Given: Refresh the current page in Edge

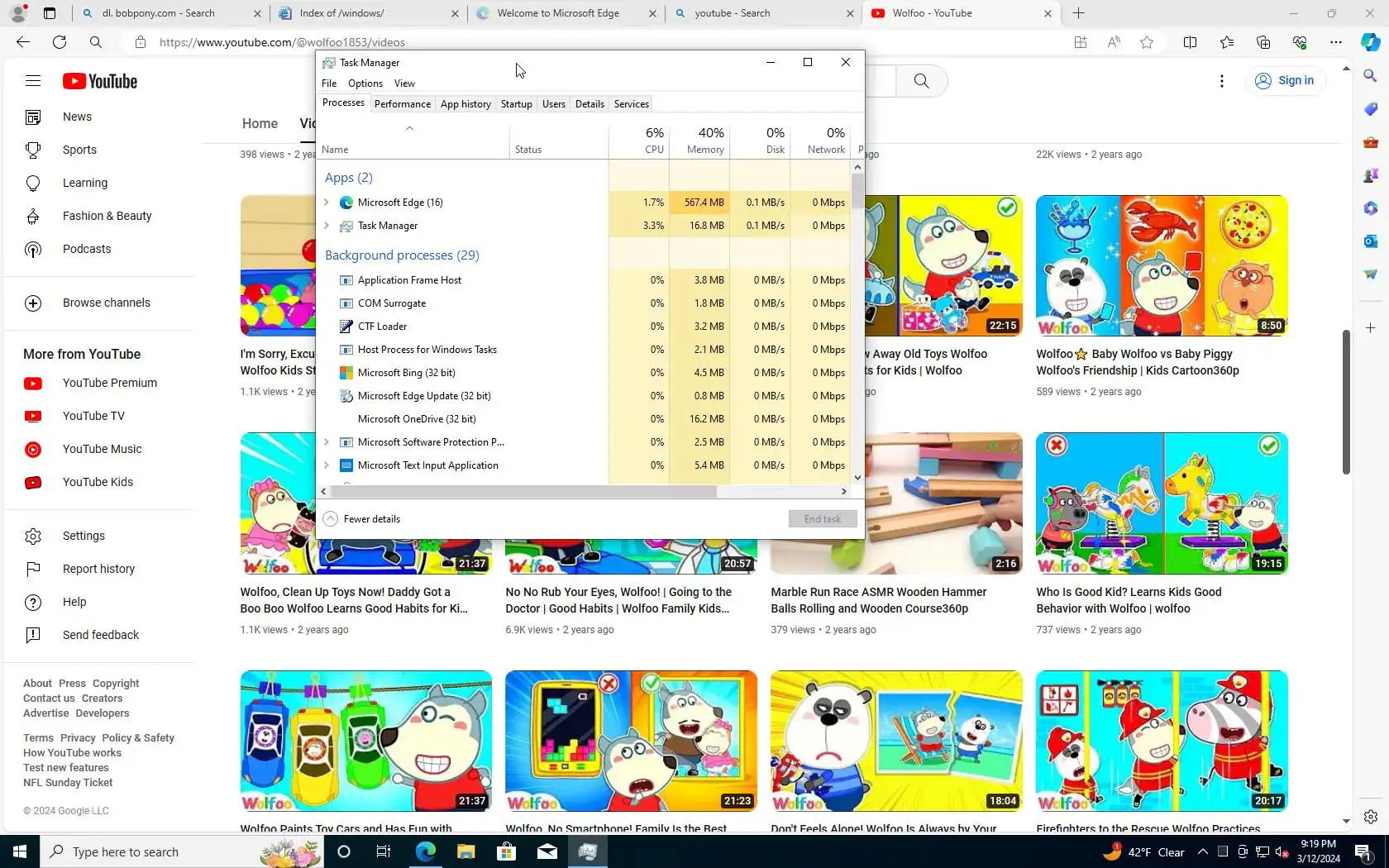Looking at the screenshot, I should pyautogui.click(x=60, y=42).
